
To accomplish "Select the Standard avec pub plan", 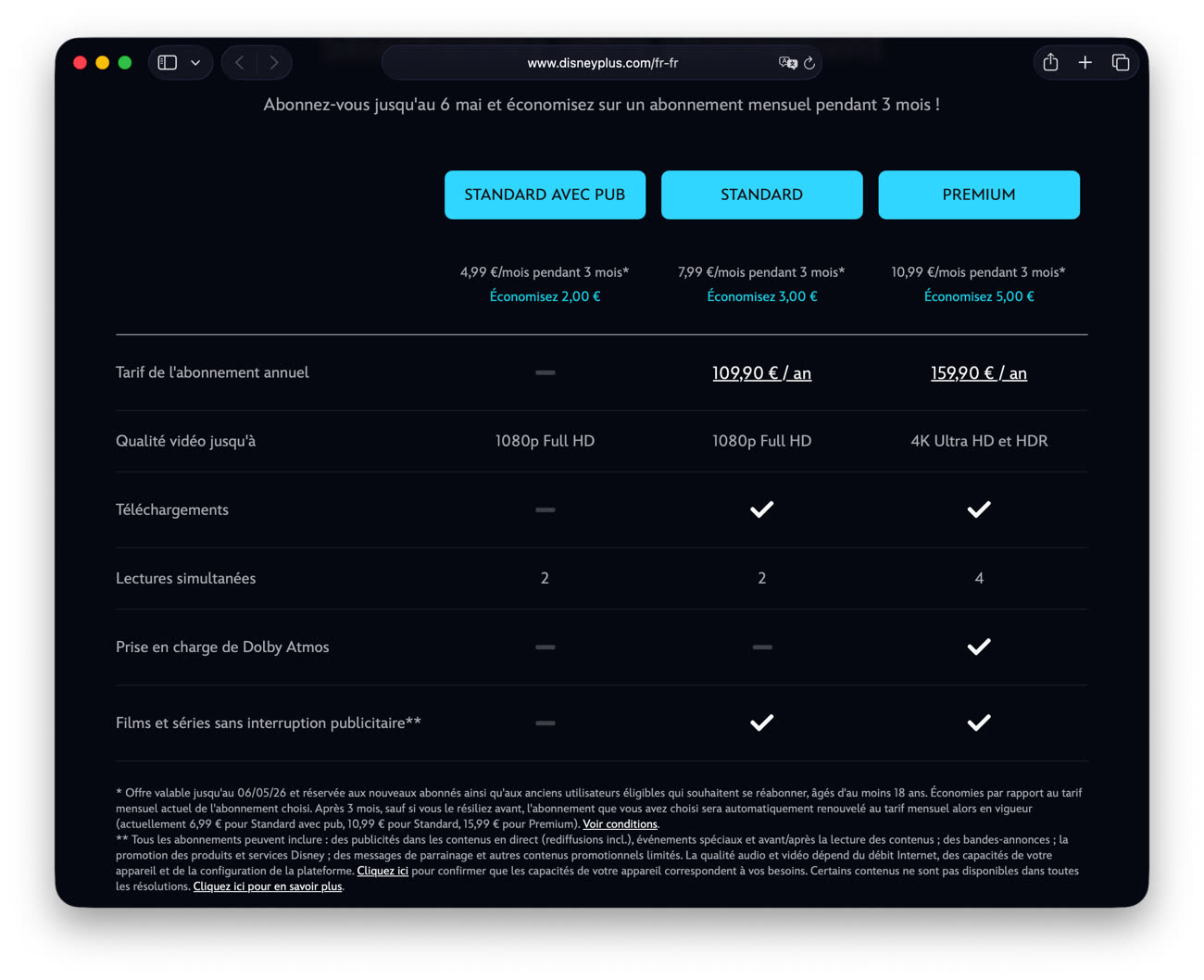I will pos(545,195).
